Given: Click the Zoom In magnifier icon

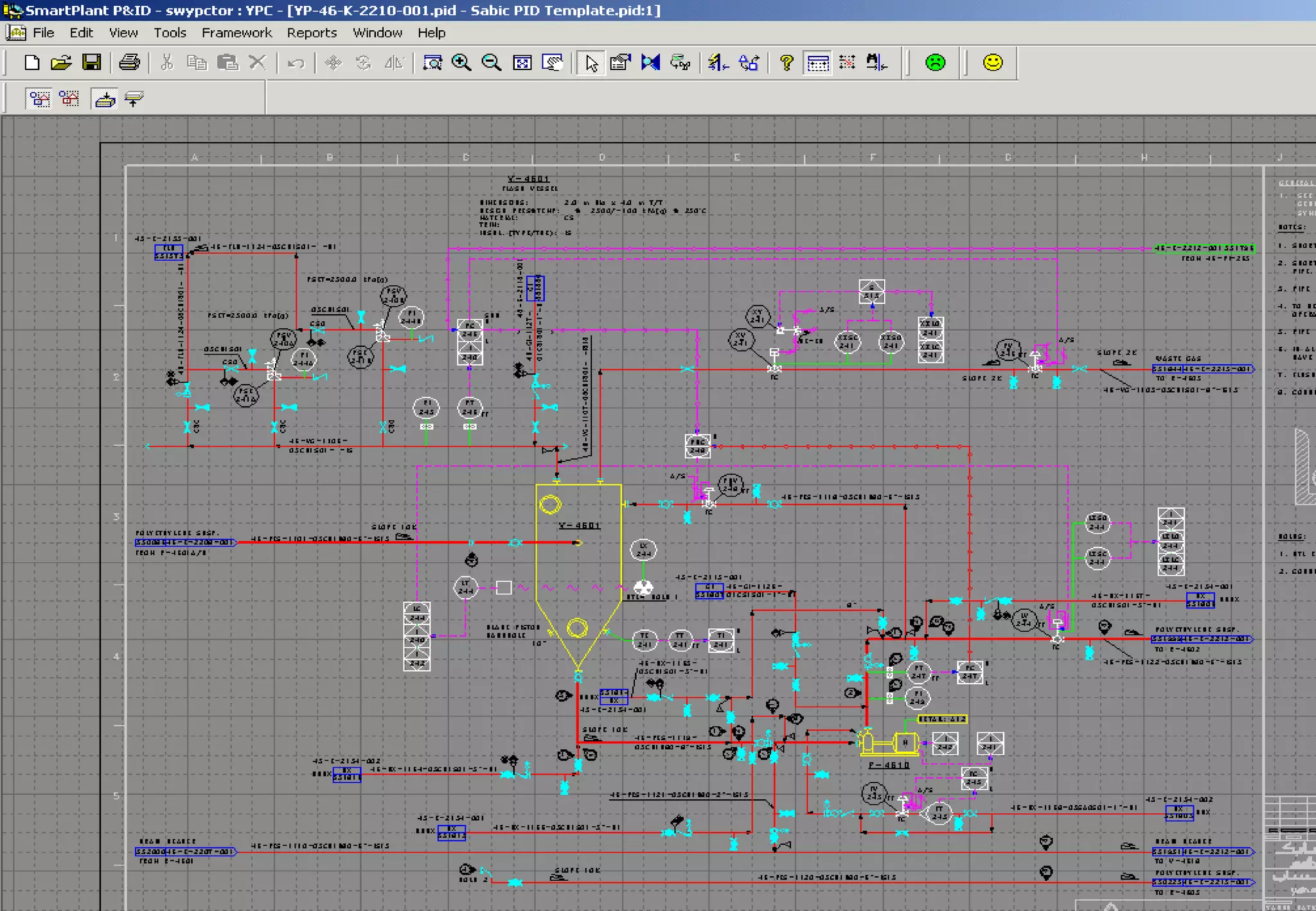Looking at the screenshot, I should coord(461,62).
